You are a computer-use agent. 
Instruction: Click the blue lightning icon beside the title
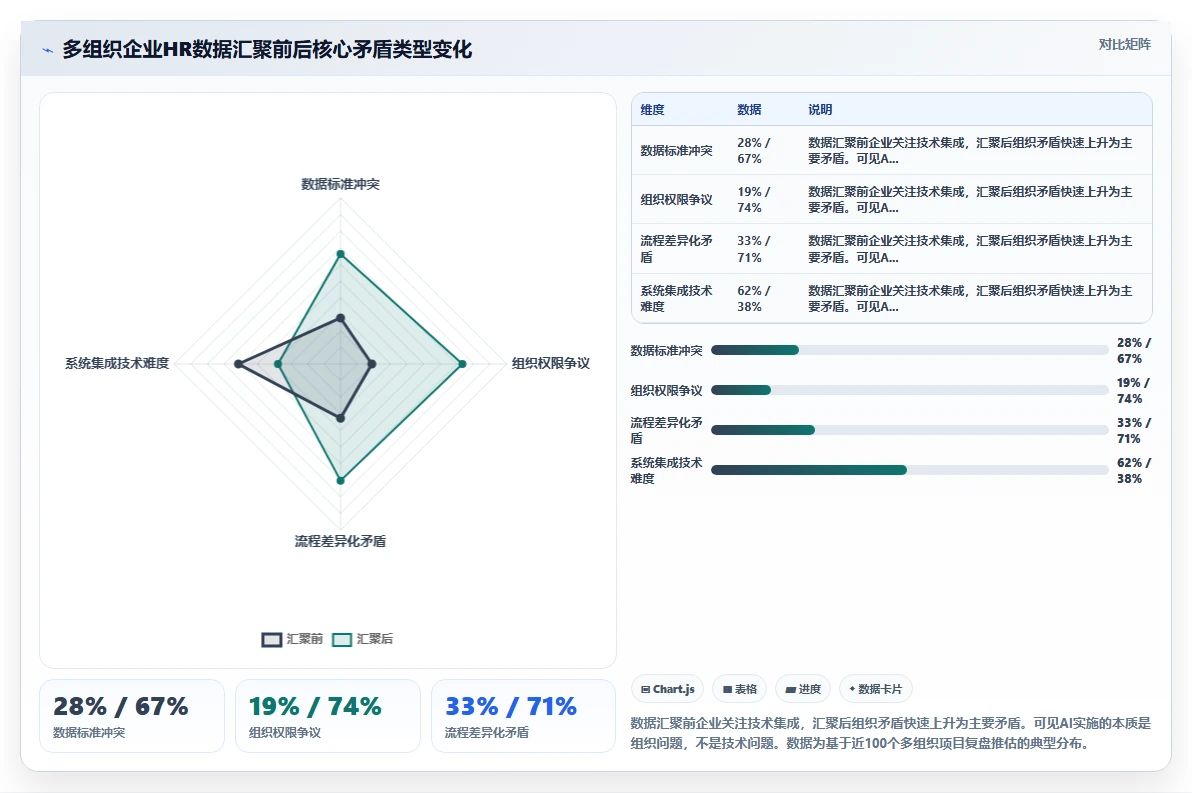tap(47, 50)
